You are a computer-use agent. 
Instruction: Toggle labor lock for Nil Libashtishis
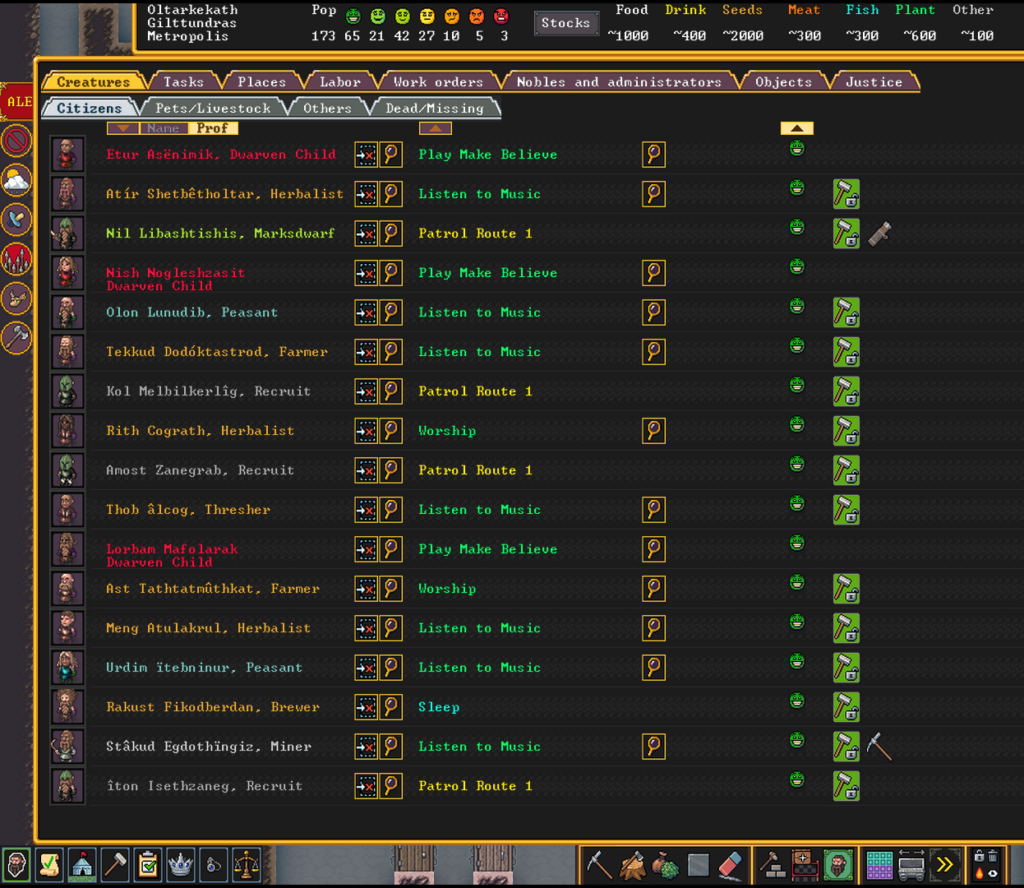pos(846,234)
